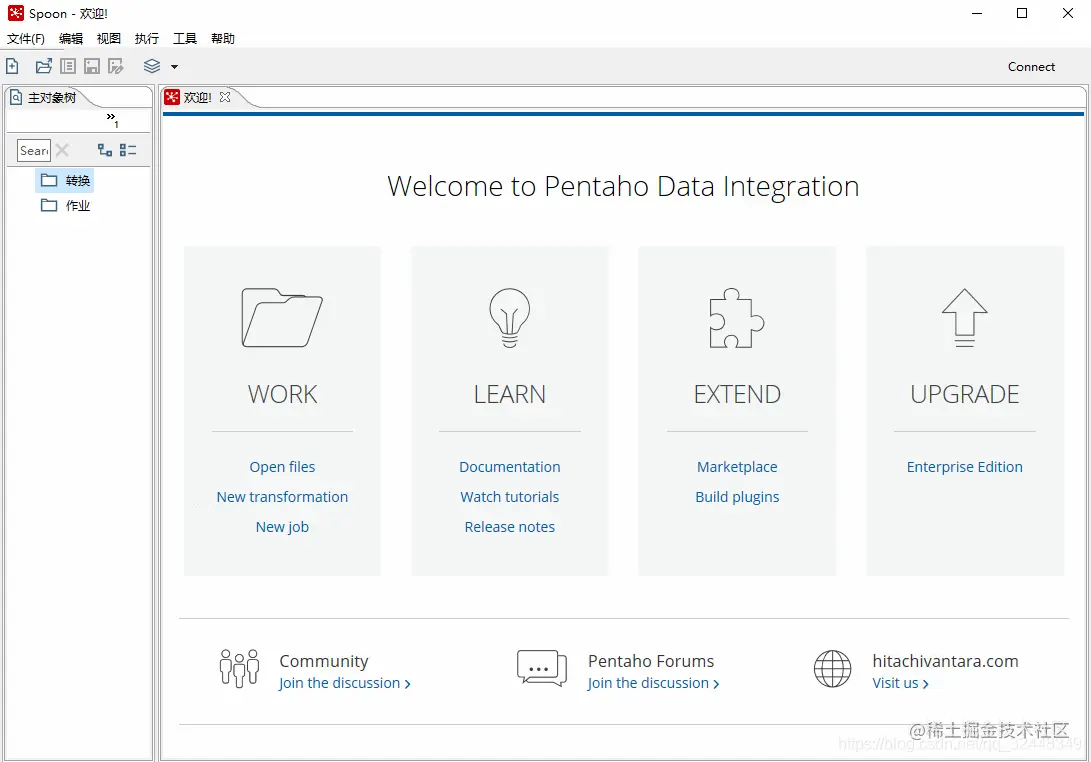Screen dimensions: 1091x762
Task: Click the New transformation link
Action: [282, 497]
